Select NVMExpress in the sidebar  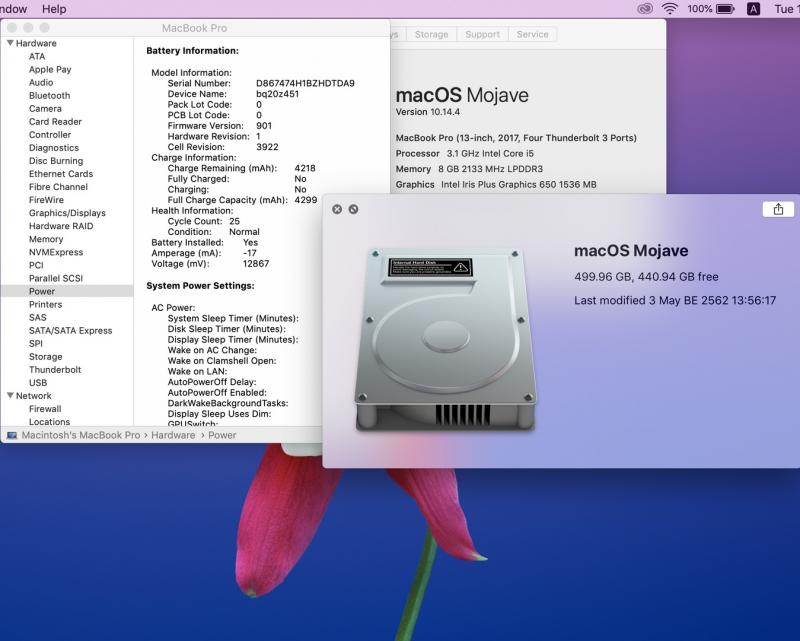tap(55, 253)
